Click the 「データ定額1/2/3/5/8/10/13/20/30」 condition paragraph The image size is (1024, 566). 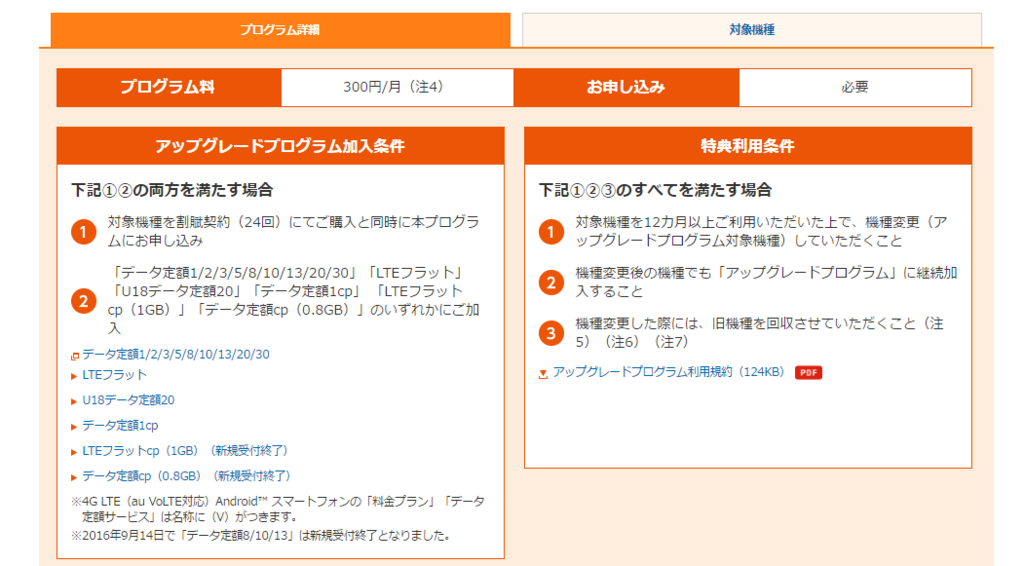pos(293,300)
